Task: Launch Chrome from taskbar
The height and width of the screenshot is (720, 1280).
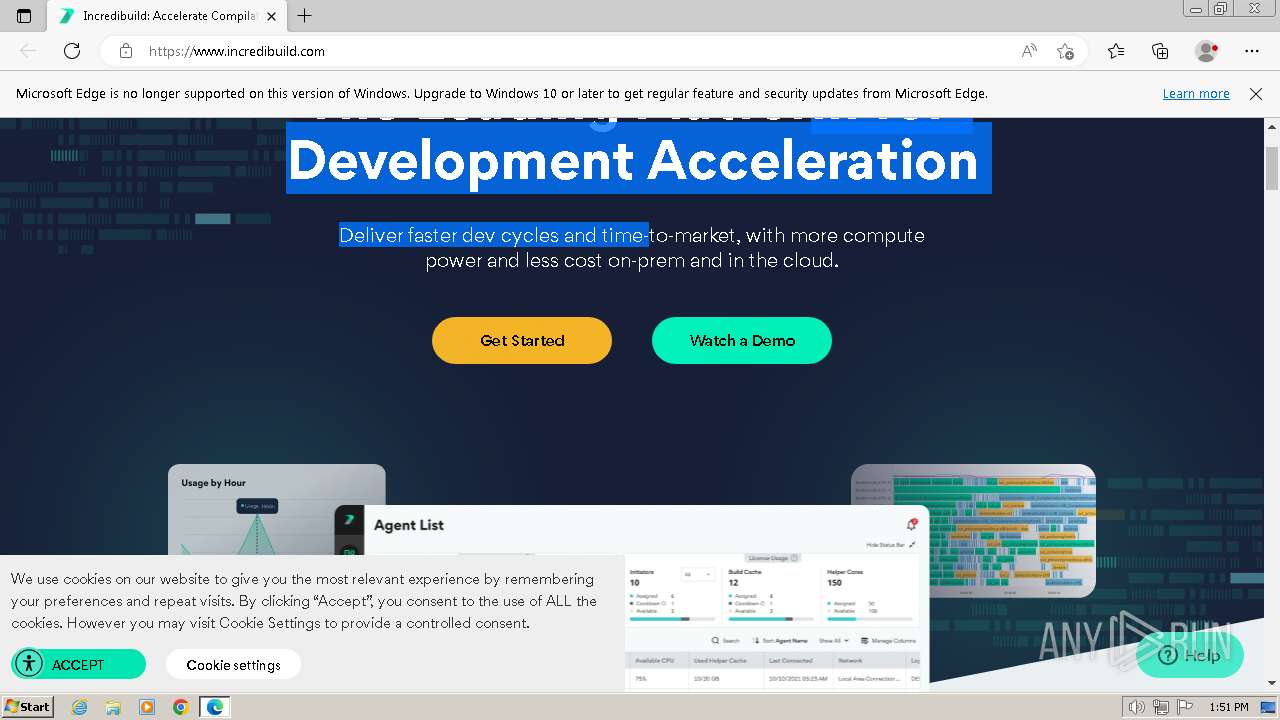Action: point(181,707)
